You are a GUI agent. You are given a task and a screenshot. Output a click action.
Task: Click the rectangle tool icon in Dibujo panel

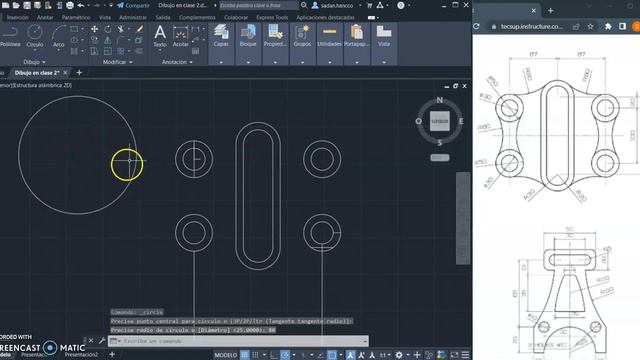pyautogui.click(x=74, y=29)
